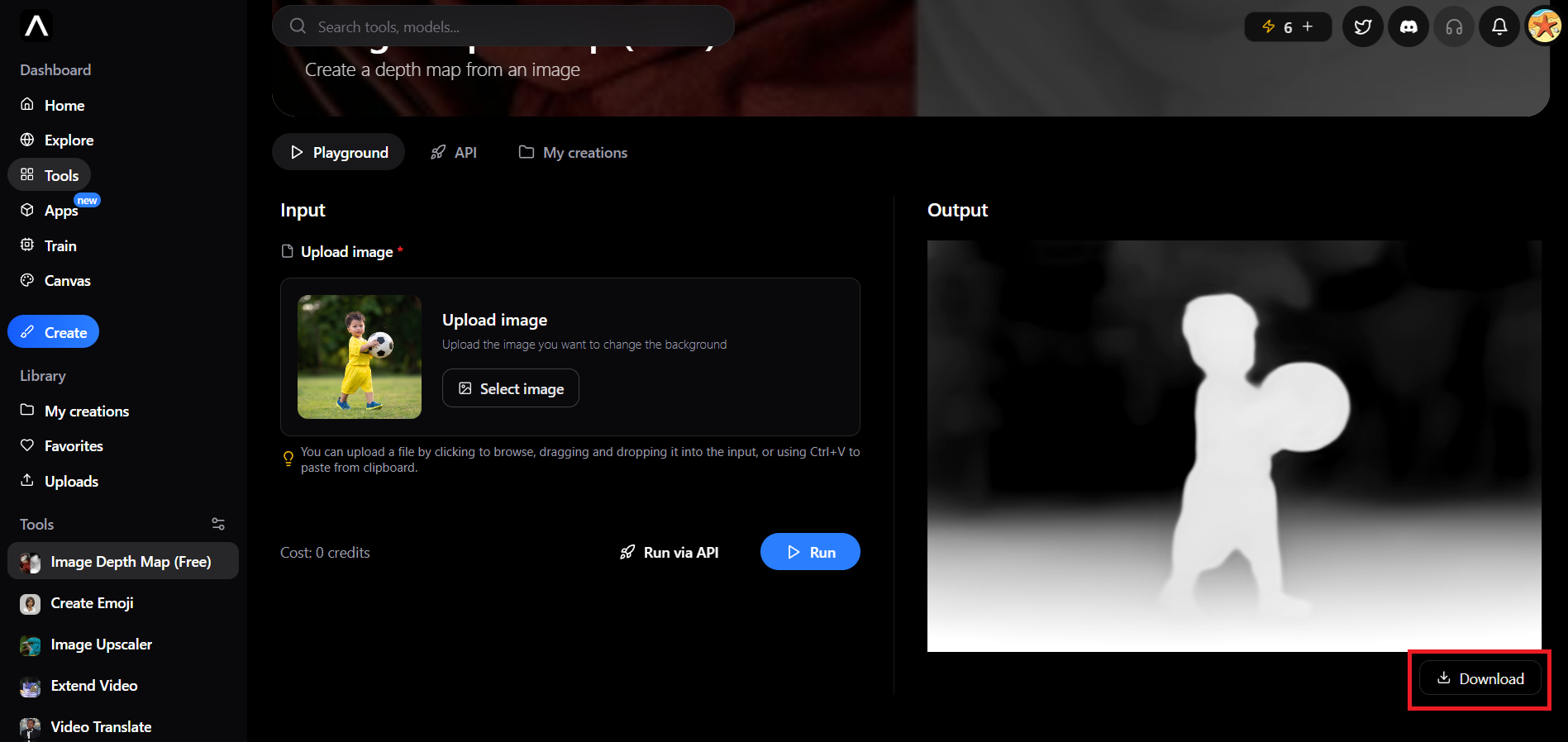Open the Tools filter settings icon
Viewport: 1568px width, 742px height.
pyautogui.click(x=218, y=524)
